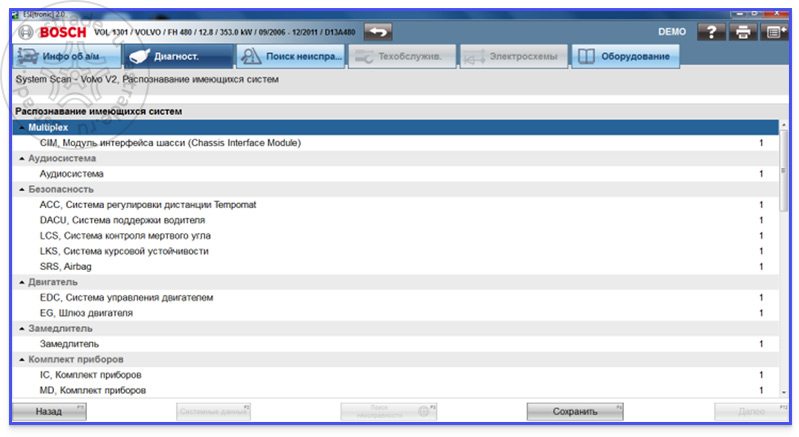The width and height of the screenshot is (799, 437).
Task: Select the Диагност. tab
Action: coord(178,56)
